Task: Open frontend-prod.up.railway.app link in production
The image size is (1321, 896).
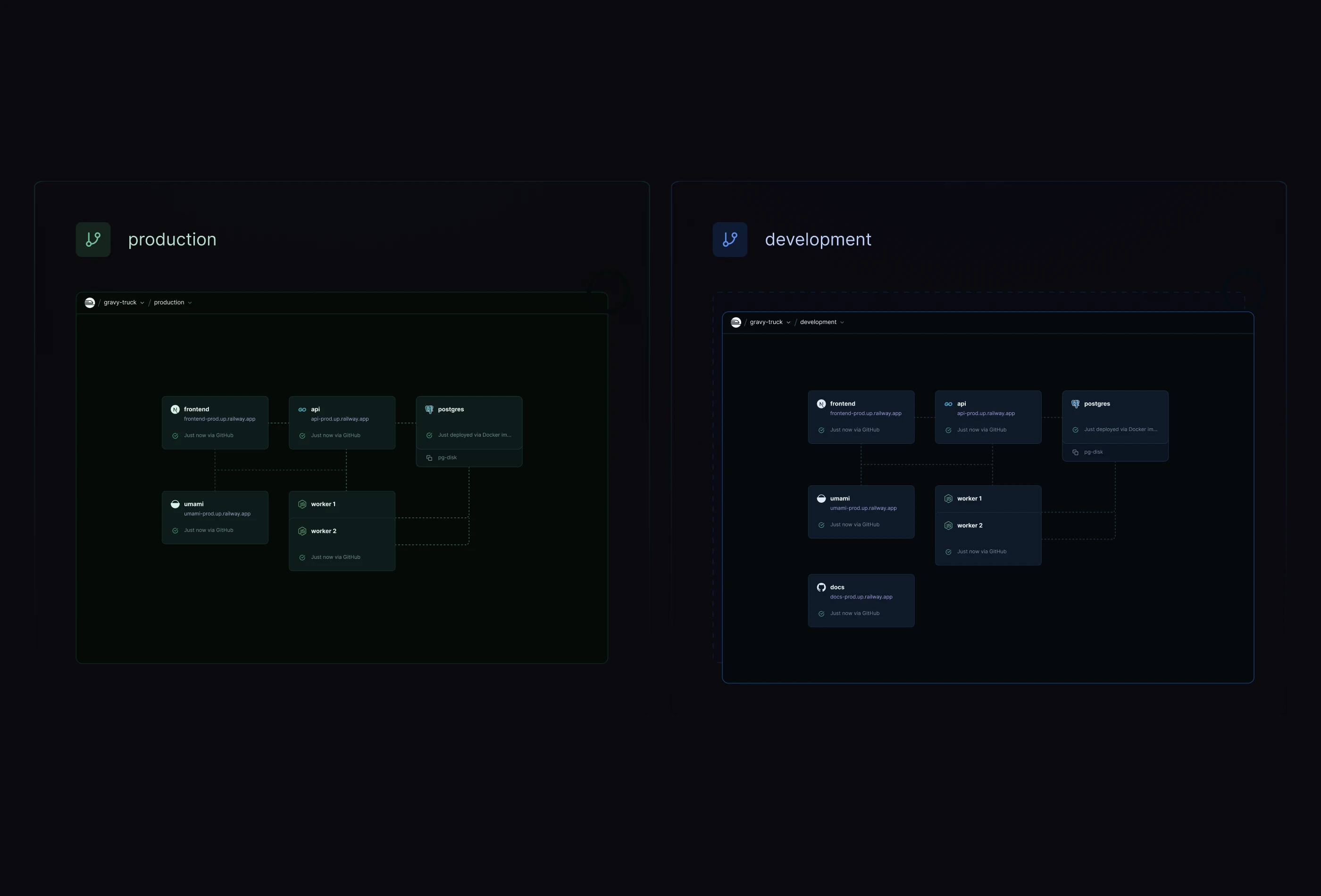Action: coord(219,419)
